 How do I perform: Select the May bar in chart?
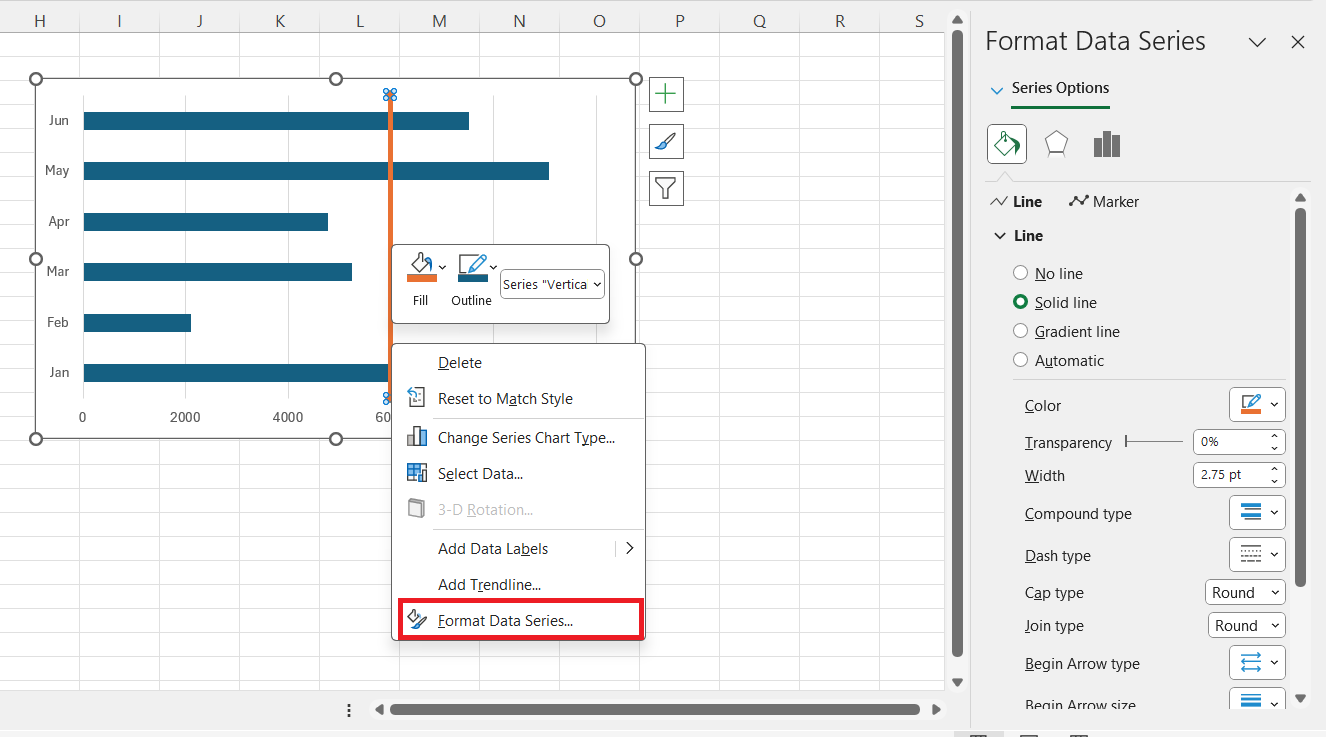316,171
